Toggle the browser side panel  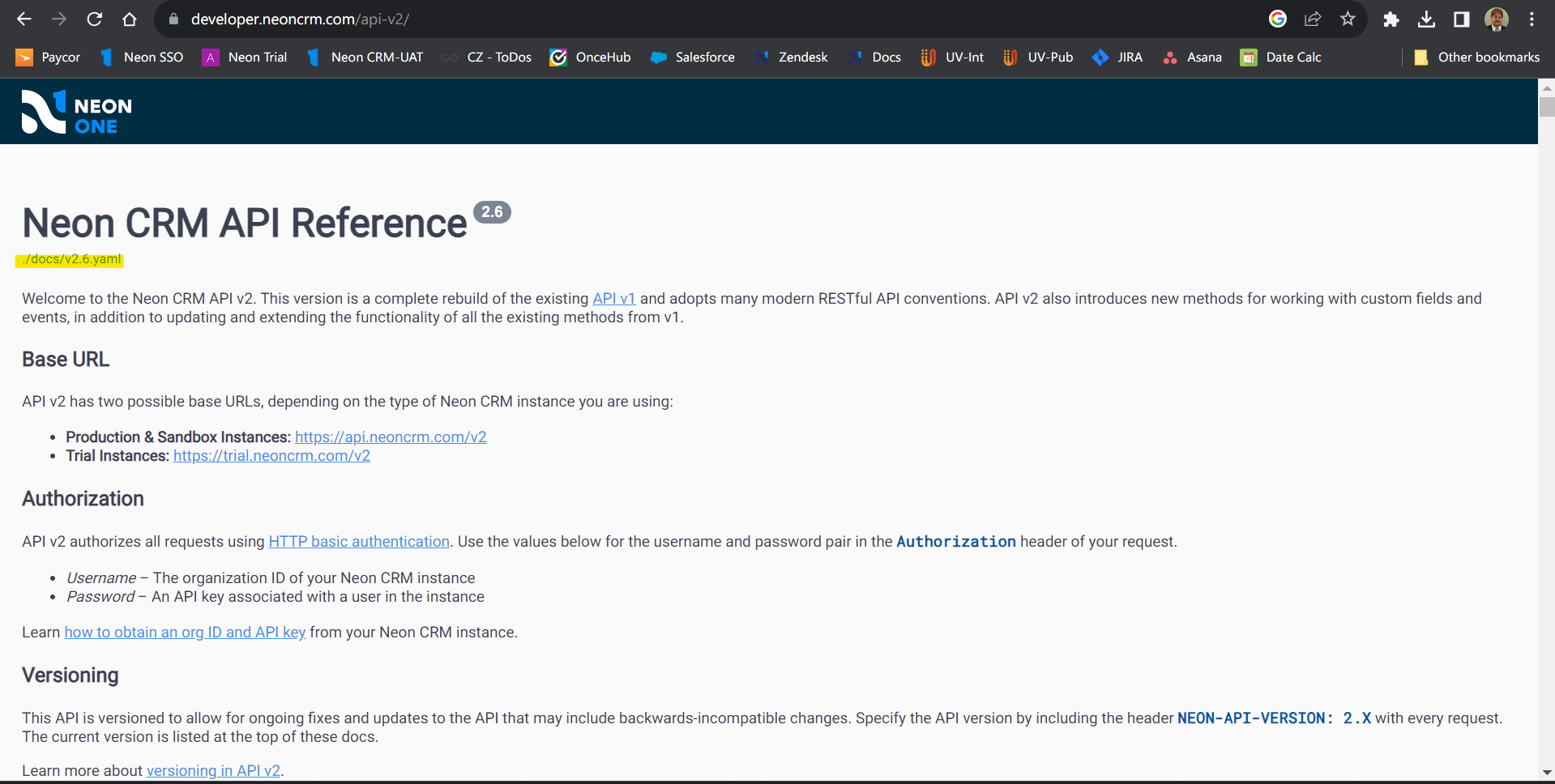(x=1462, y=19)
